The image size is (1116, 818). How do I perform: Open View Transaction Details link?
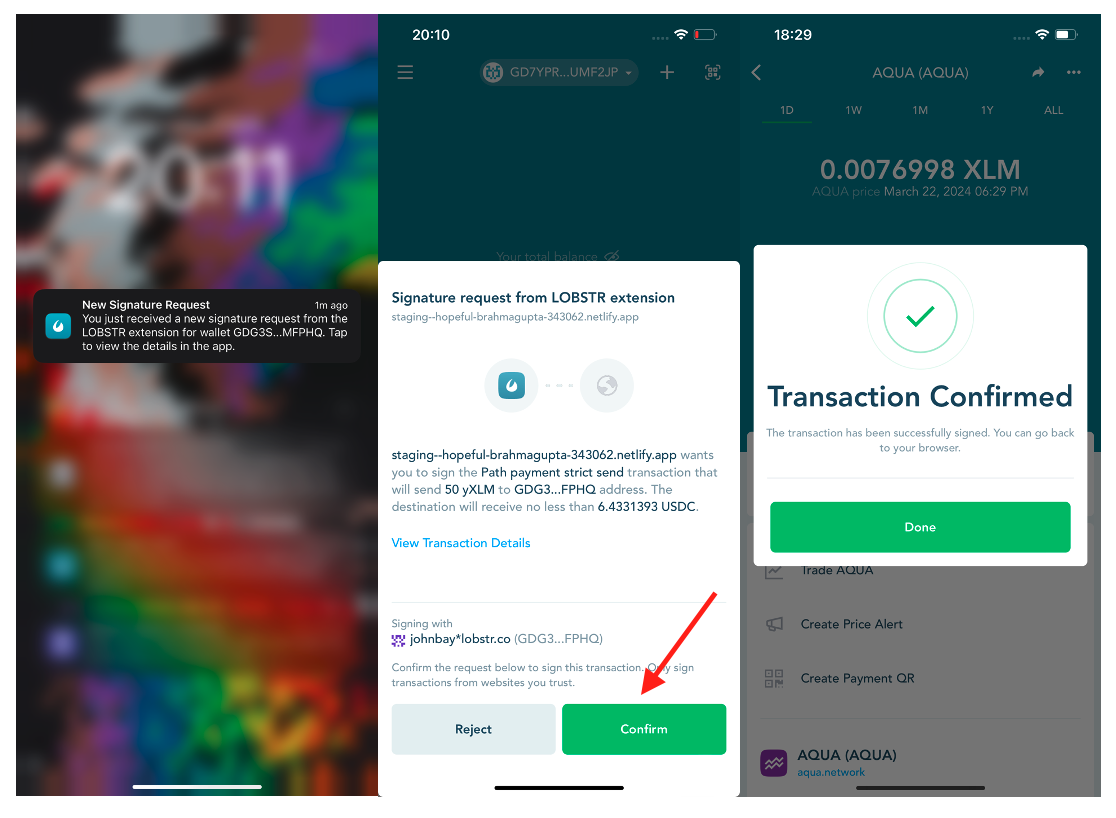pyautogui.click(x=460, y=543)
